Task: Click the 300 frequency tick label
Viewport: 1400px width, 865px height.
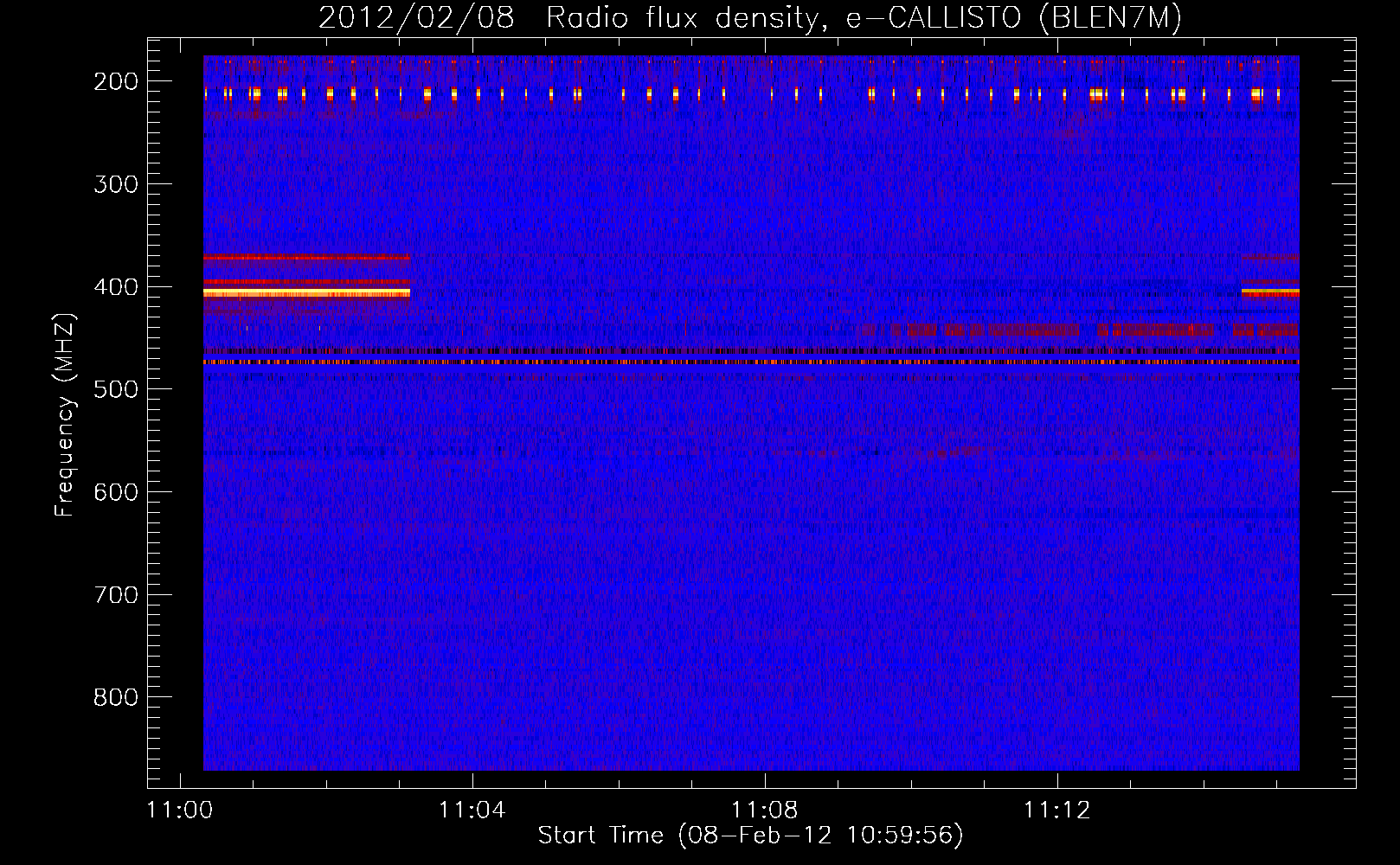Action: (116, 184)
